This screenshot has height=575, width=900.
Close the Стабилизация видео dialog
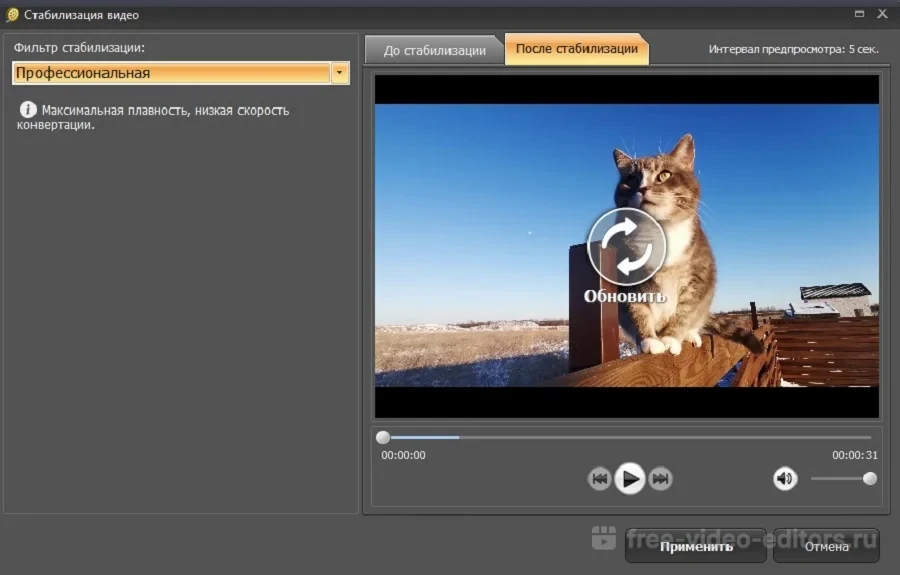click(883, 14)
